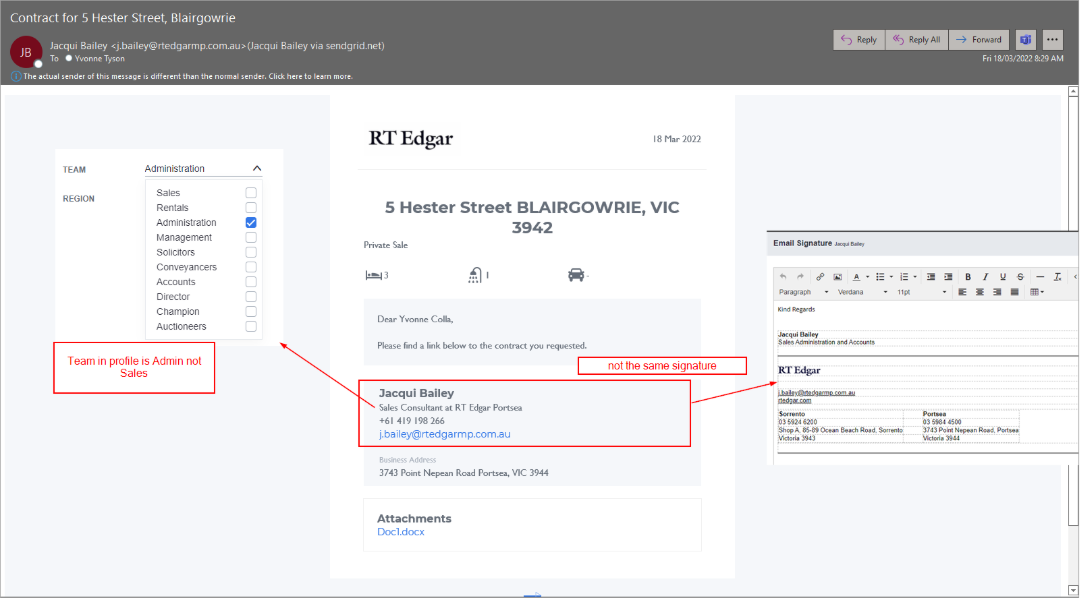Clear formatting in signature editor
Viewport: 1080px width, 598px height.
1058,277
